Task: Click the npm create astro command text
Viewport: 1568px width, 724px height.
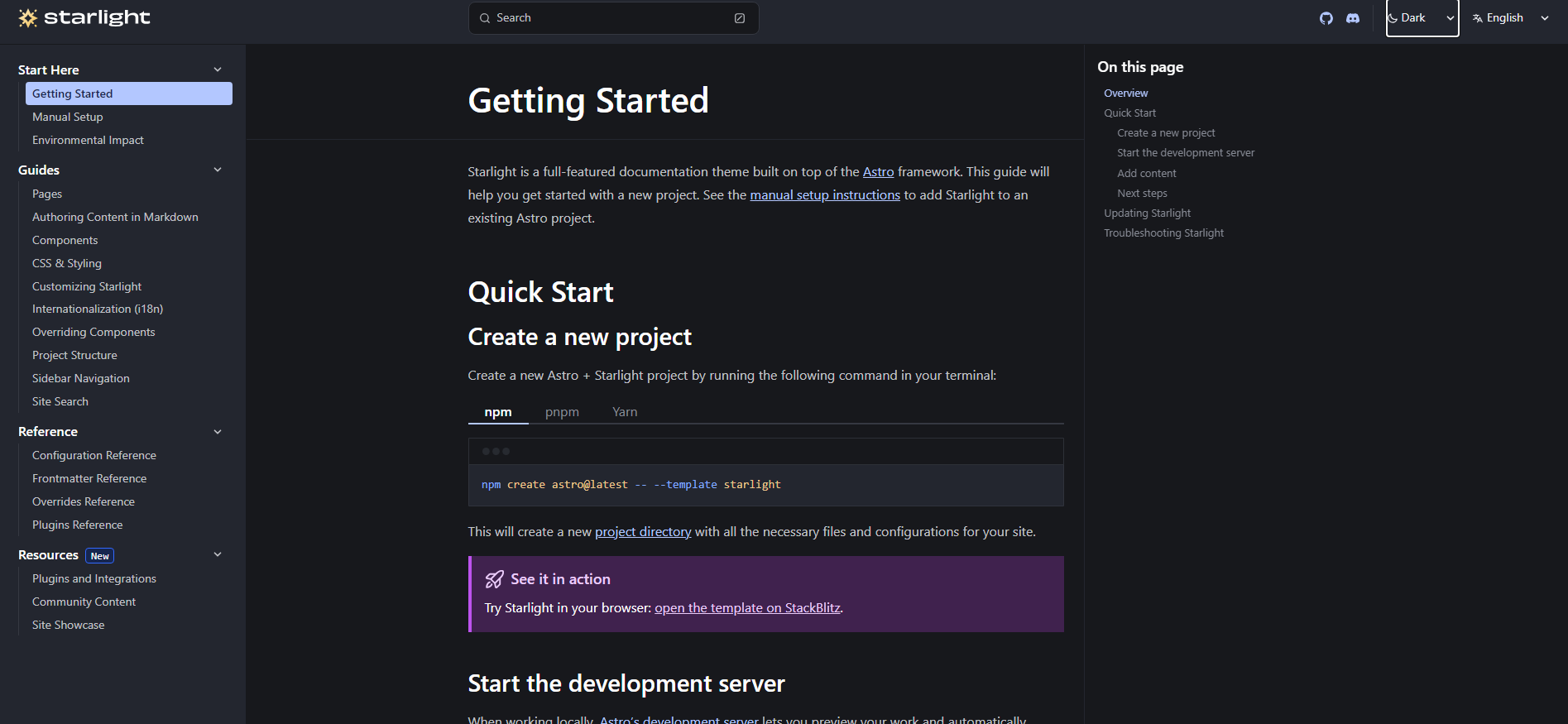Action: click(x=631, y=485)
